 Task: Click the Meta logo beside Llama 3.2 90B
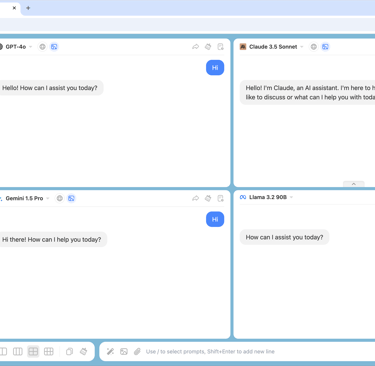pos(243,197)
